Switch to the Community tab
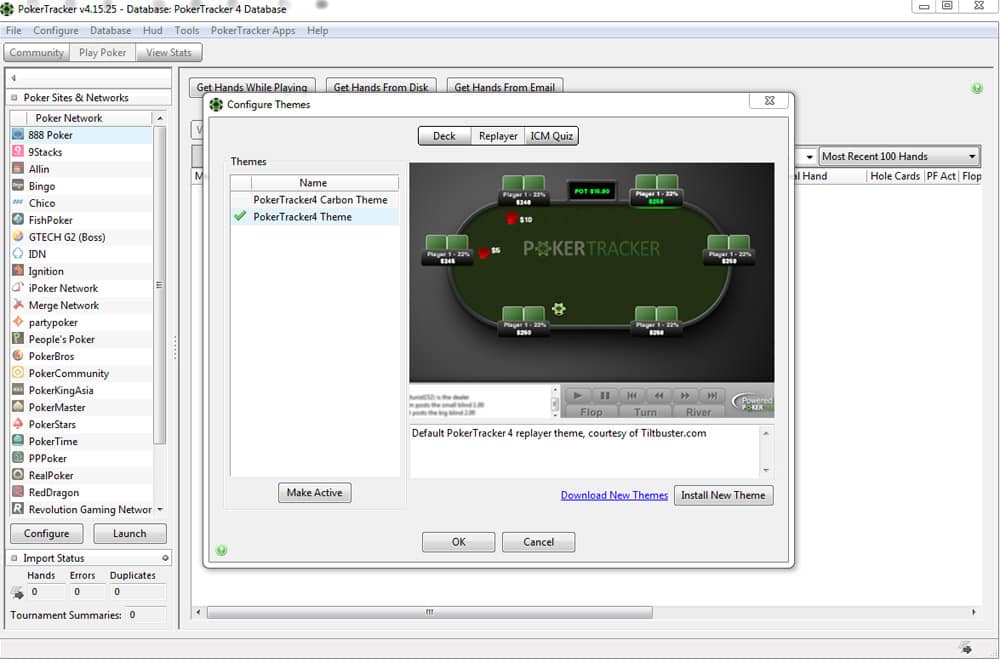Screen dimensions: 1000x663 (x=37, y=52)
